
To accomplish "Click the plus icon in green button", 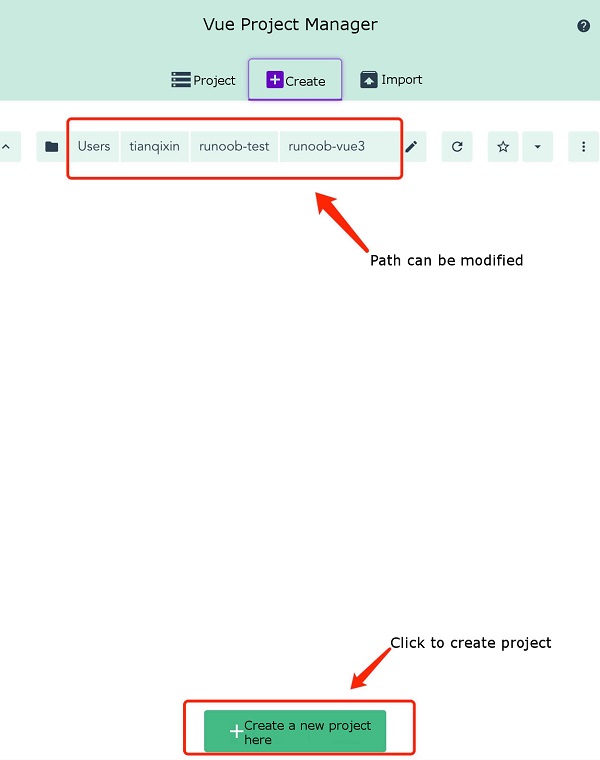I will (236, 732).
